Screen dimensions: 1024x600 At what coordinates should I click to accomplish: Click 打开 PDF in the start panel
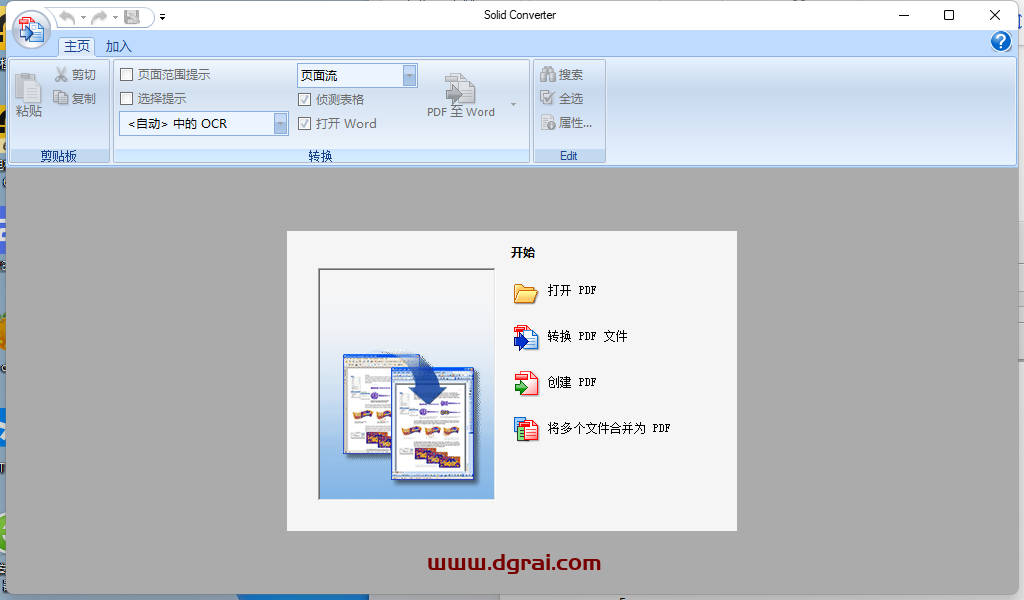click(x=555, y=292)
